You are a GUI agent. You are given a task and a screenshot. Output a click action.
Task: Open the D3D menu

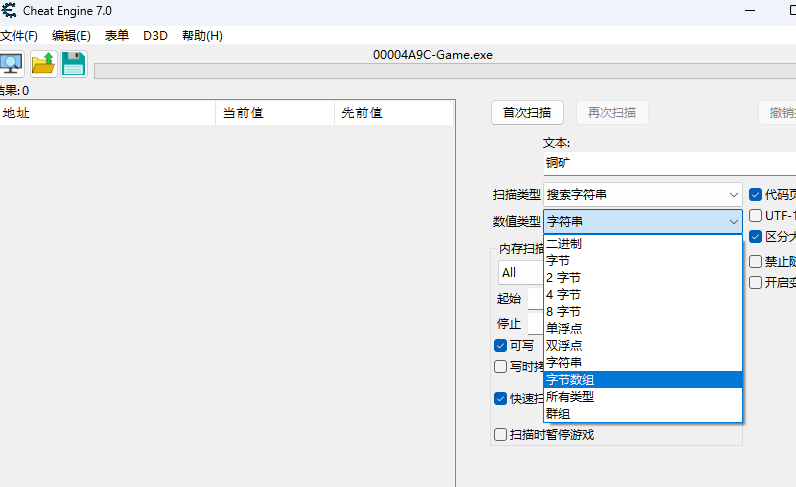tap(155, 36)
